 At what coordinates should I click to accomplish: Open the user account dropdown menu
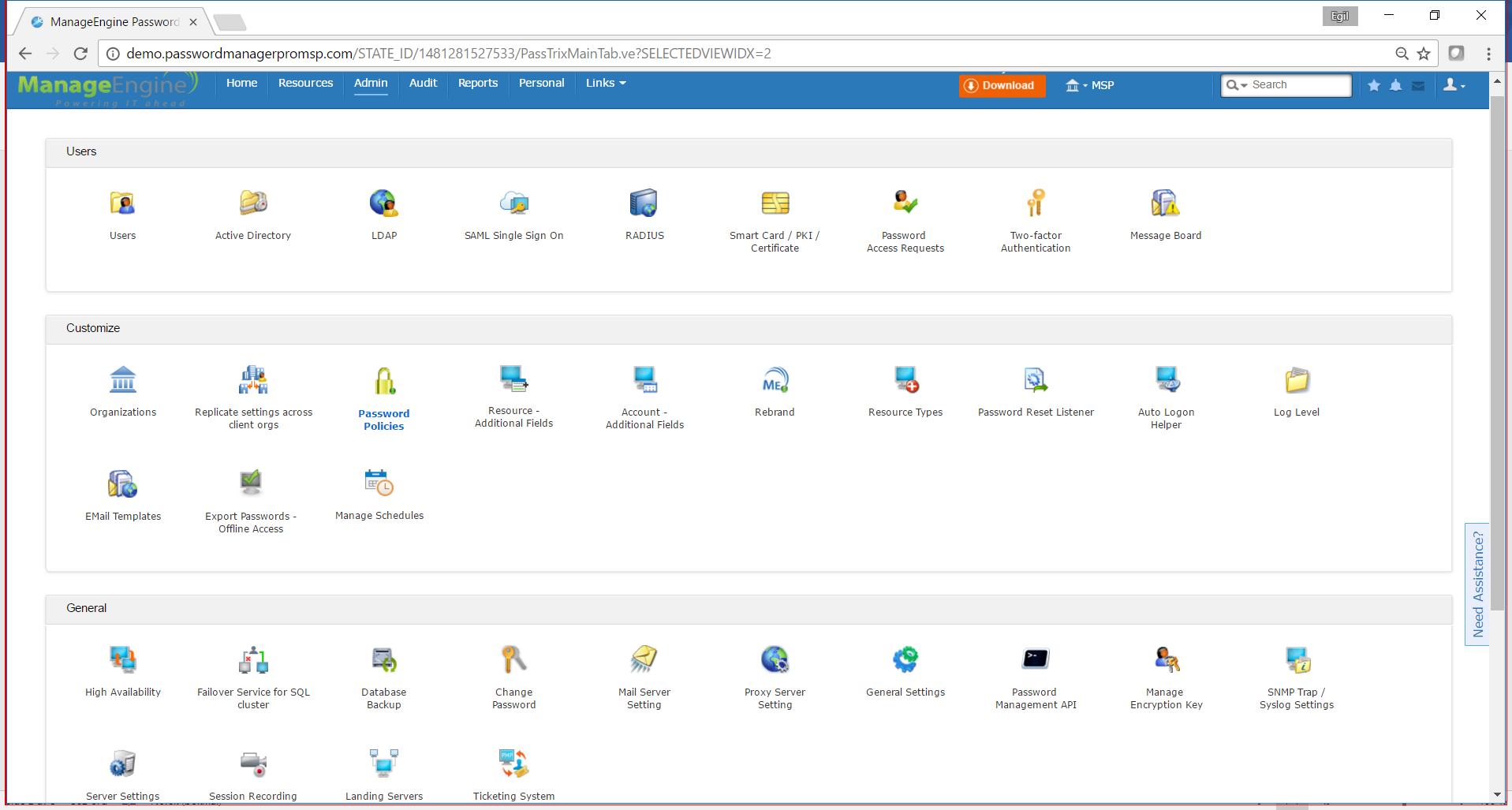tap(1454, 85)
